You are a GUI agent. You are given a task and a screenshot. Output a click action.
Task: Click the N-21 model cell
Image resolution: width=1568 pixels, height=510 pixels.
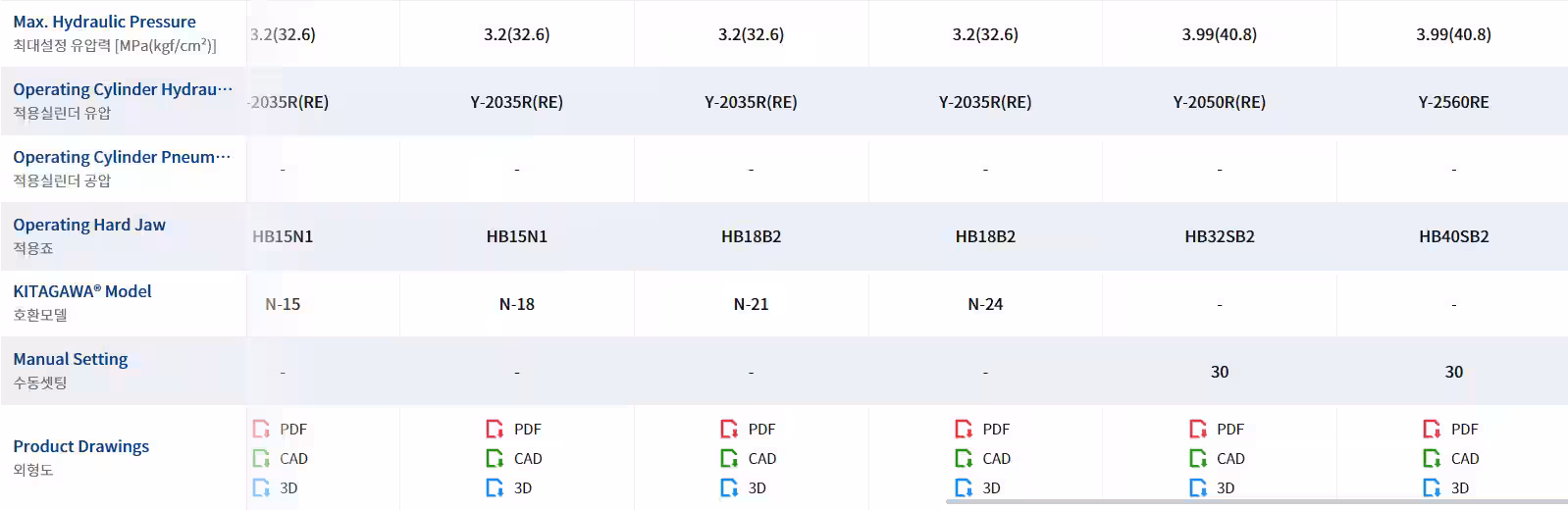[751, 304]
